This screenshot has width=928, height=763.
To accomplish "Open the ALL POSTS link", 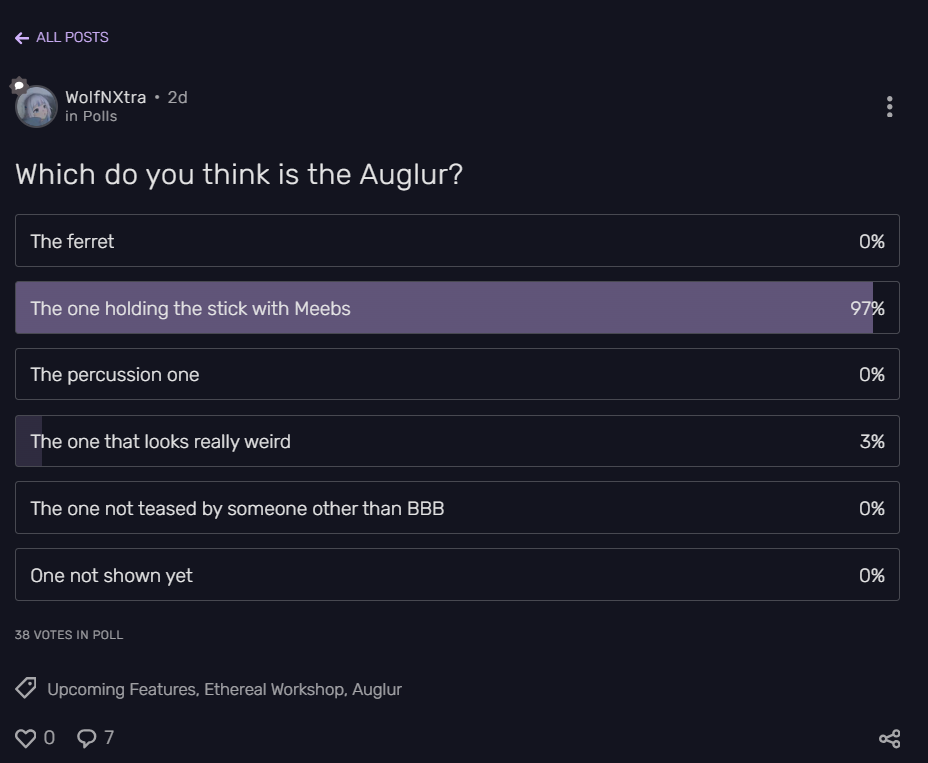I will (x=72, y=37).
